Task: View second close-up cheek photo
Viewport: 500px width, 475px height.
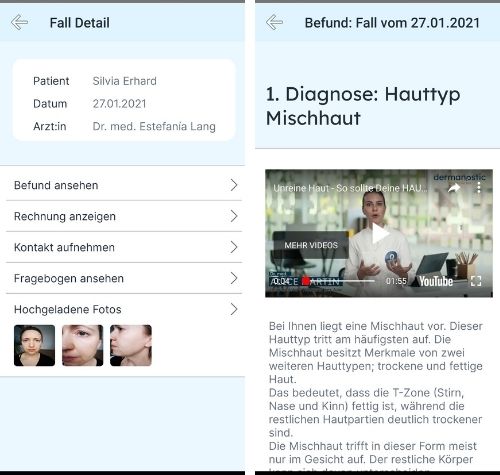Action: click(x=82, y=345)
